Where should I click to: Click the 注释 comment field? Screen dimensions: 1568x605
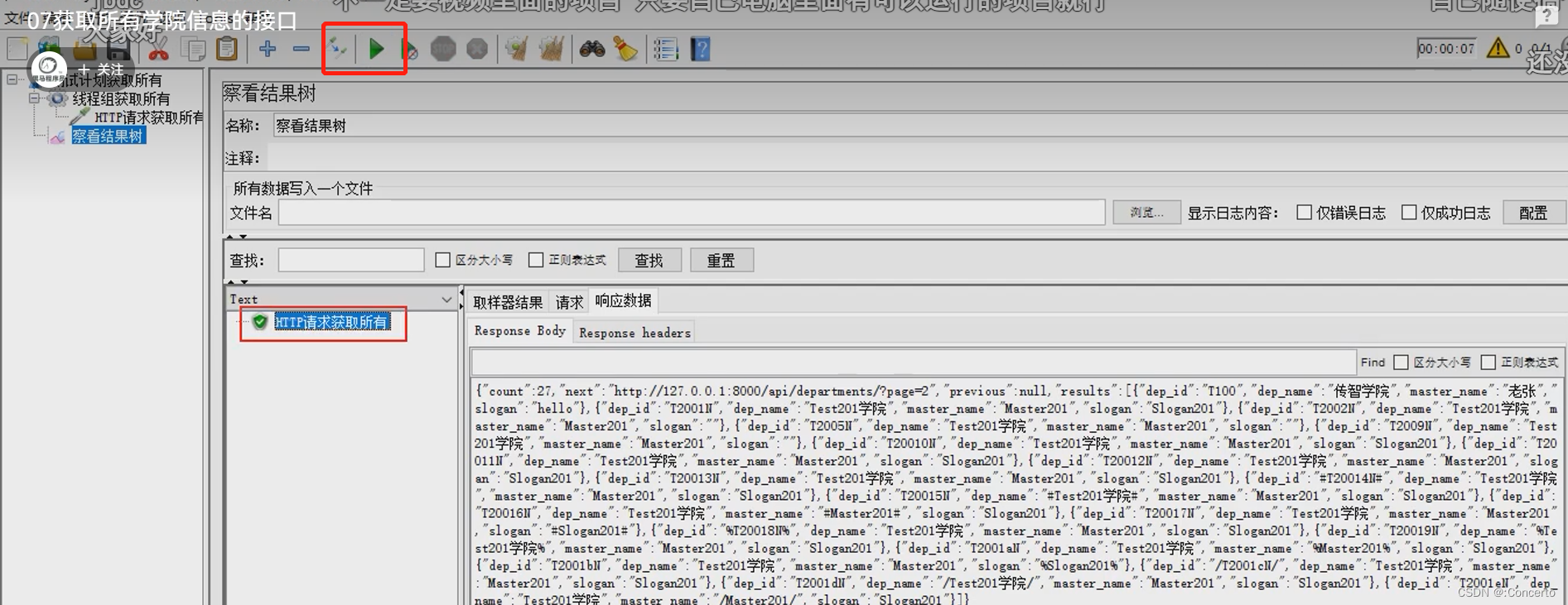tap(917, 157)
